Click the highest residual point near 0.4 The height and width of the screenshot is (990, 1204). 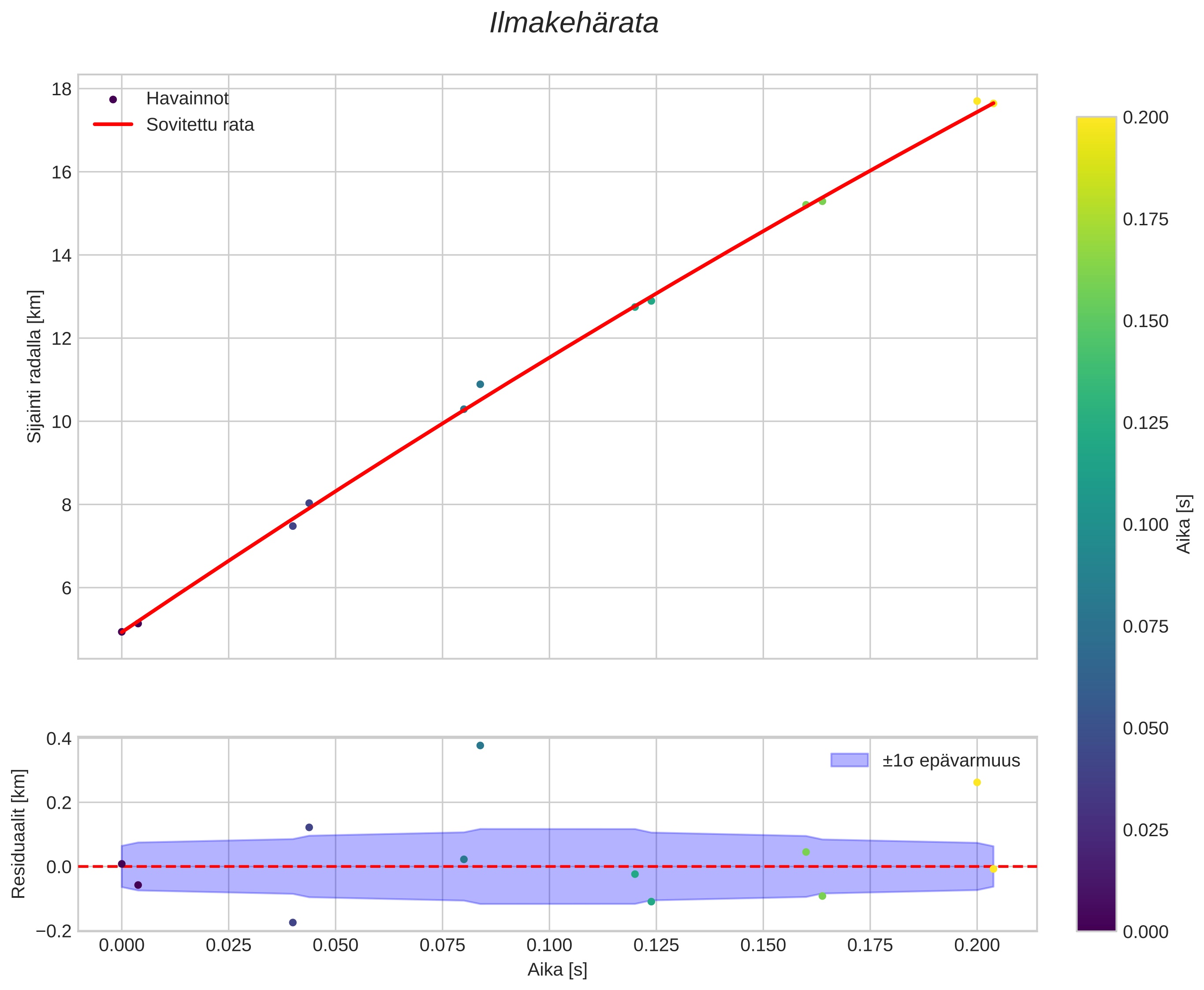click(x=480, y=745)
